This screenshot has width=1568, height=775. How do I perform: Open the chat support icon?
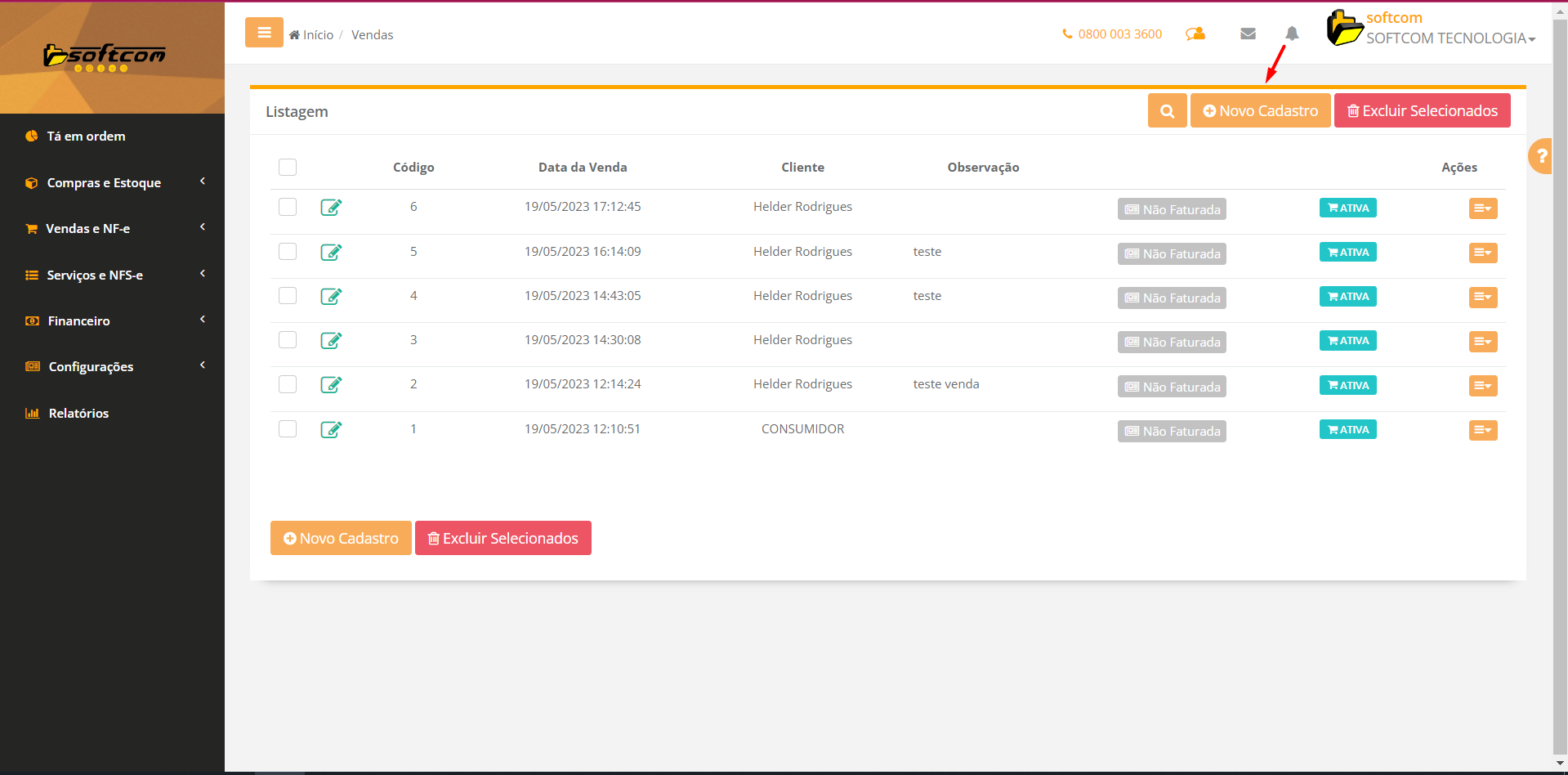click(1195, 34)
